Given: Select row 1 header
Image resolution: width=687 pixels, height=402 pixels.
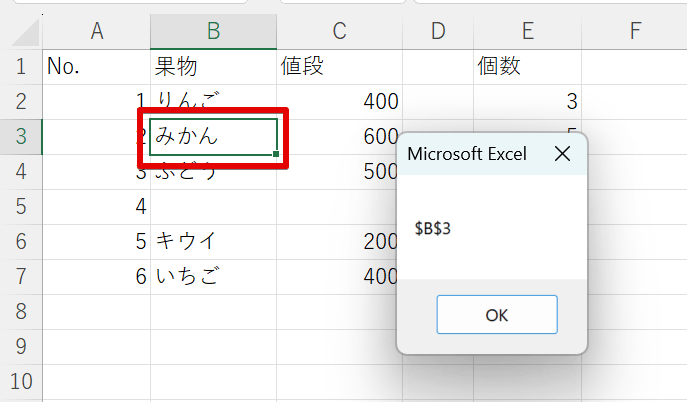Looking at the screenshot, I should point(21,67).
